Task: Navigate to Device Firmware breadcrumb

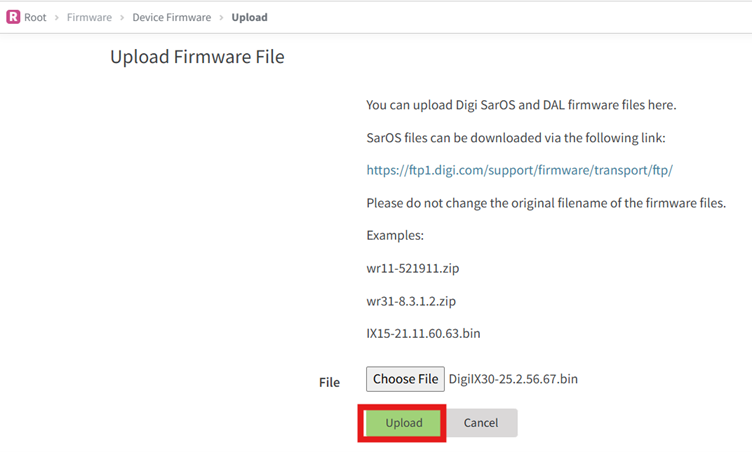Action: [x=171, y=17]
